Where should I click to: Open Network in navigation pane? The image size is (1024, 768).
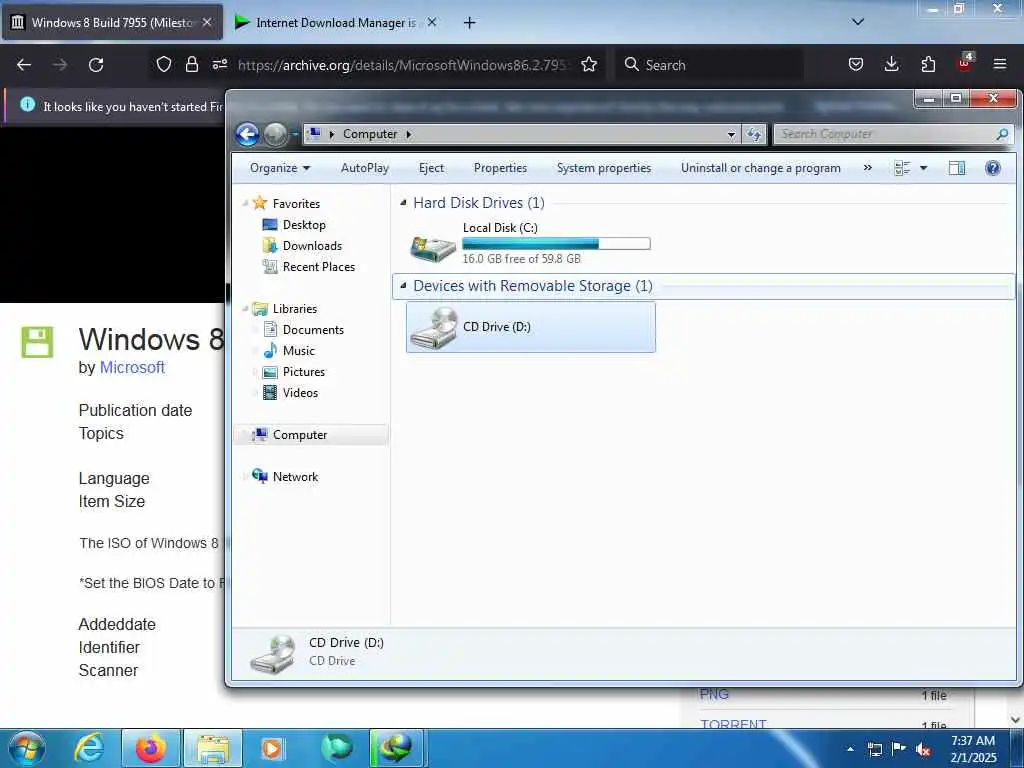[x=295, y=477]
